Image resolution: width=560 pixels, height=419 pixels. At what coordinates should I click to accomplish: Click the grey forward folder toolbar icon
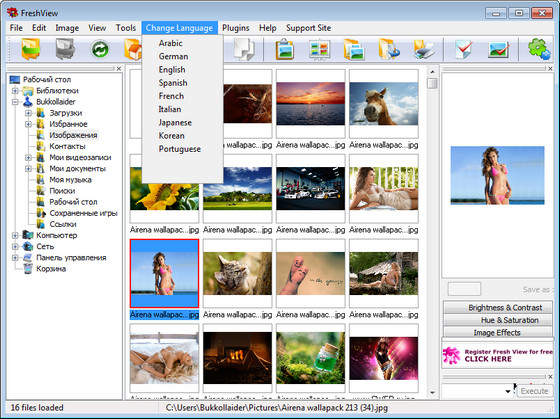65,49
